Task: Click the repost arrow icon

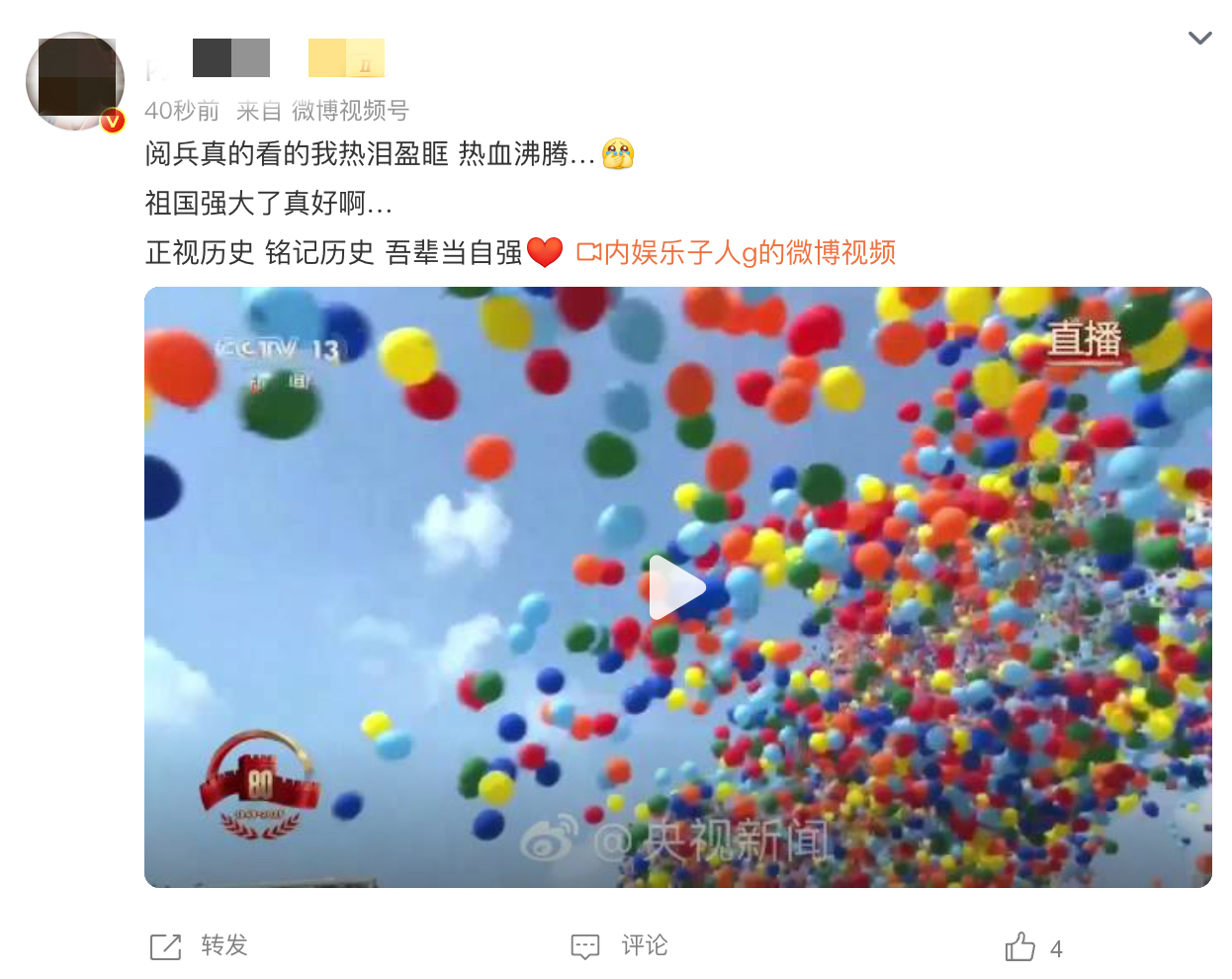Action: 166,946
